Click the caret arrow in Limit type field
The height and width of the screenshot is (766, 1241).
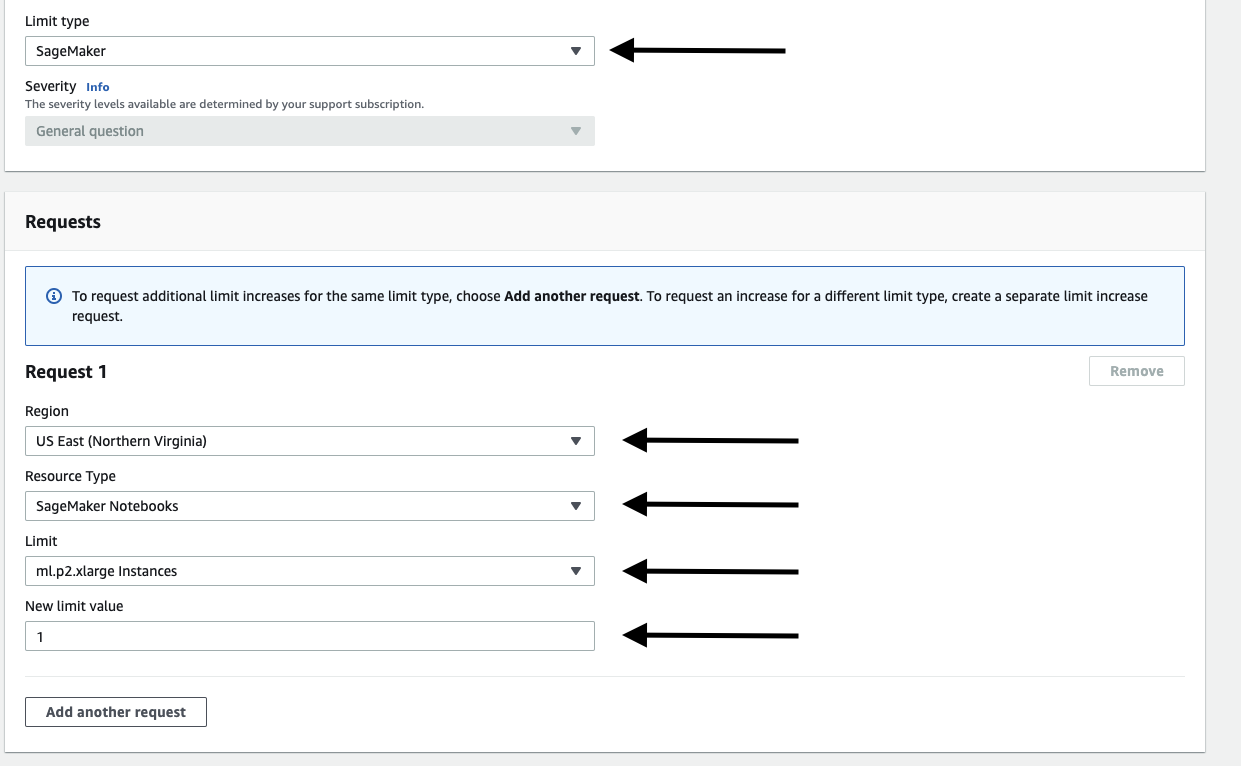click(x=575, y=51)
